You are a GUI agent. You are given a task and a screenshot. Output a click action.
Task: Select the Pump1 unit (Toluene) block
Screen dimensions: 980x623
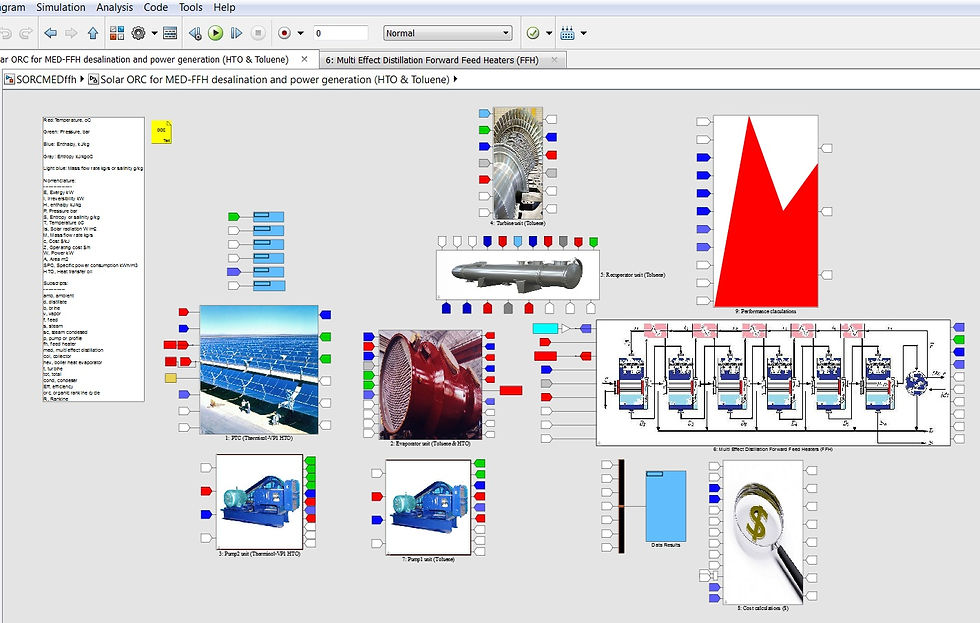pyautogui.click(x=428, y=507)
